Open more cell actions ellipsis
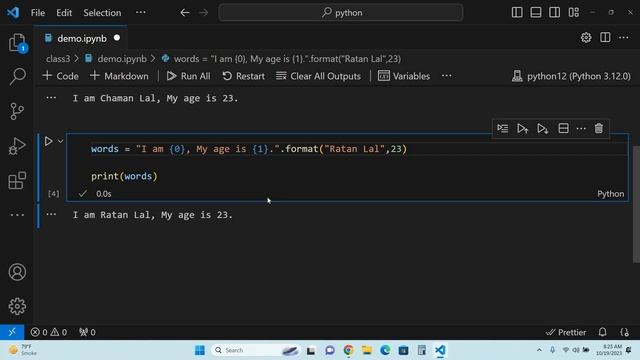 [581, 129]
